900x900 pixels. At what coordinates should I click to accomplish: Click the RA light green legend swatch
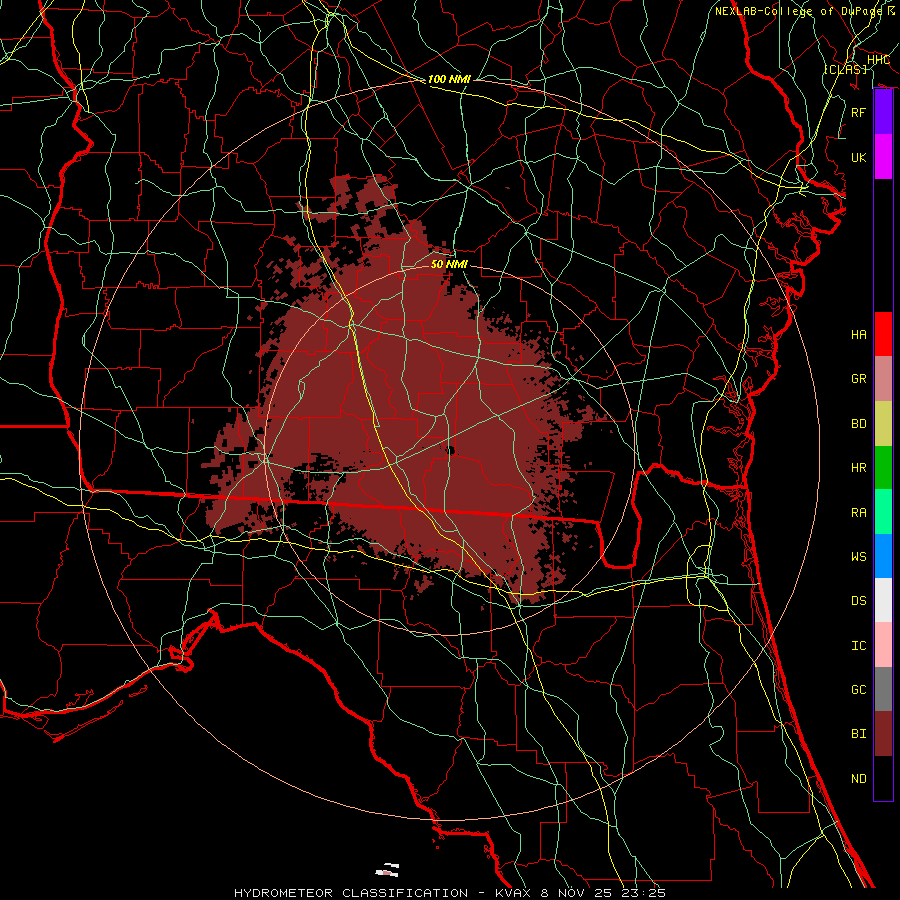tap(883, 512)
